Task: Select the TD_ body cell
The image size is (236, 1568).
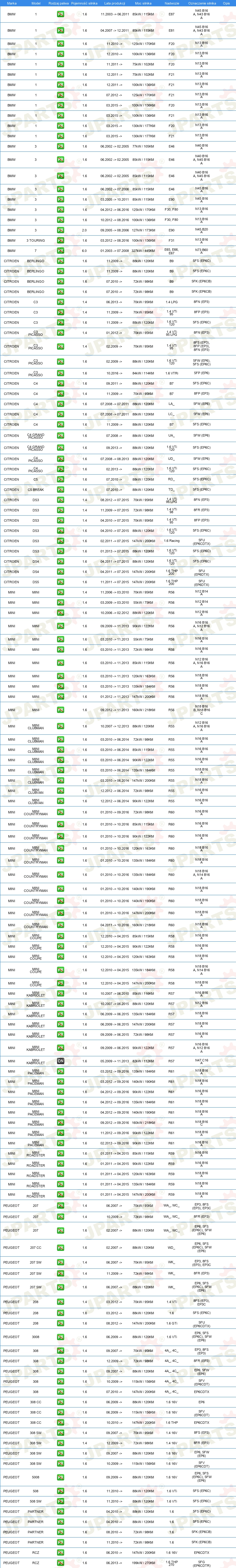Action: coord(171,490)
